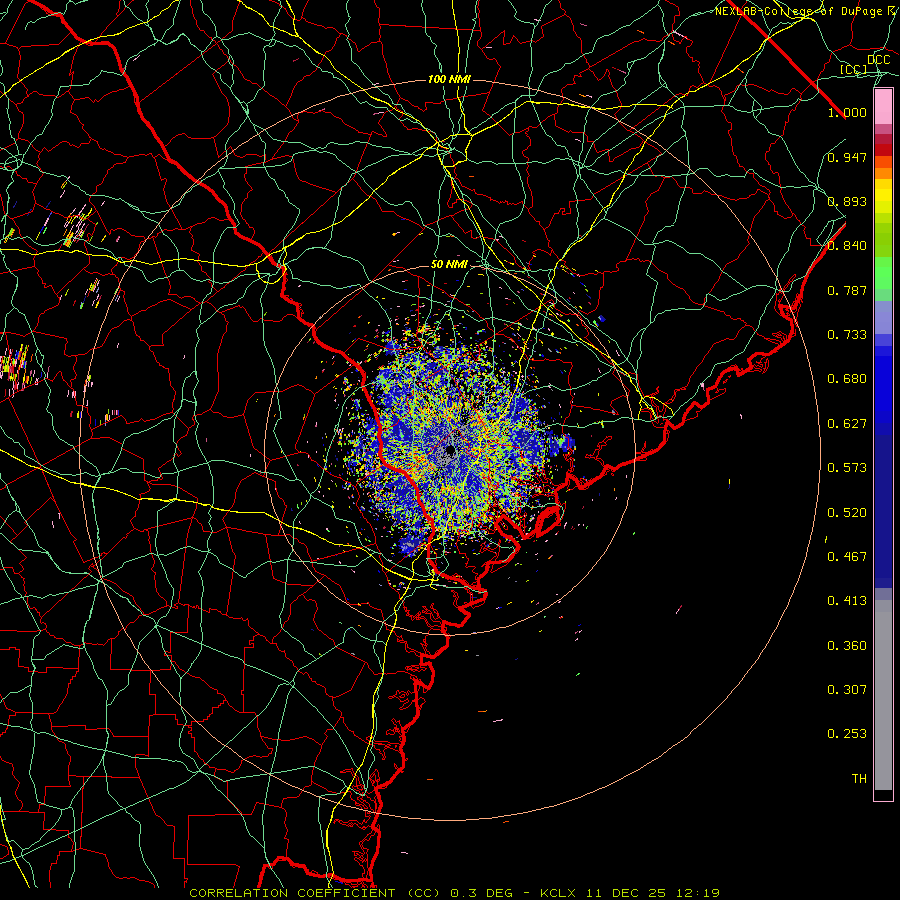Select the 0.573 scale value
The height and width of the screenshot is (900, 900).
pyautogui.click(x=847, y=468)
